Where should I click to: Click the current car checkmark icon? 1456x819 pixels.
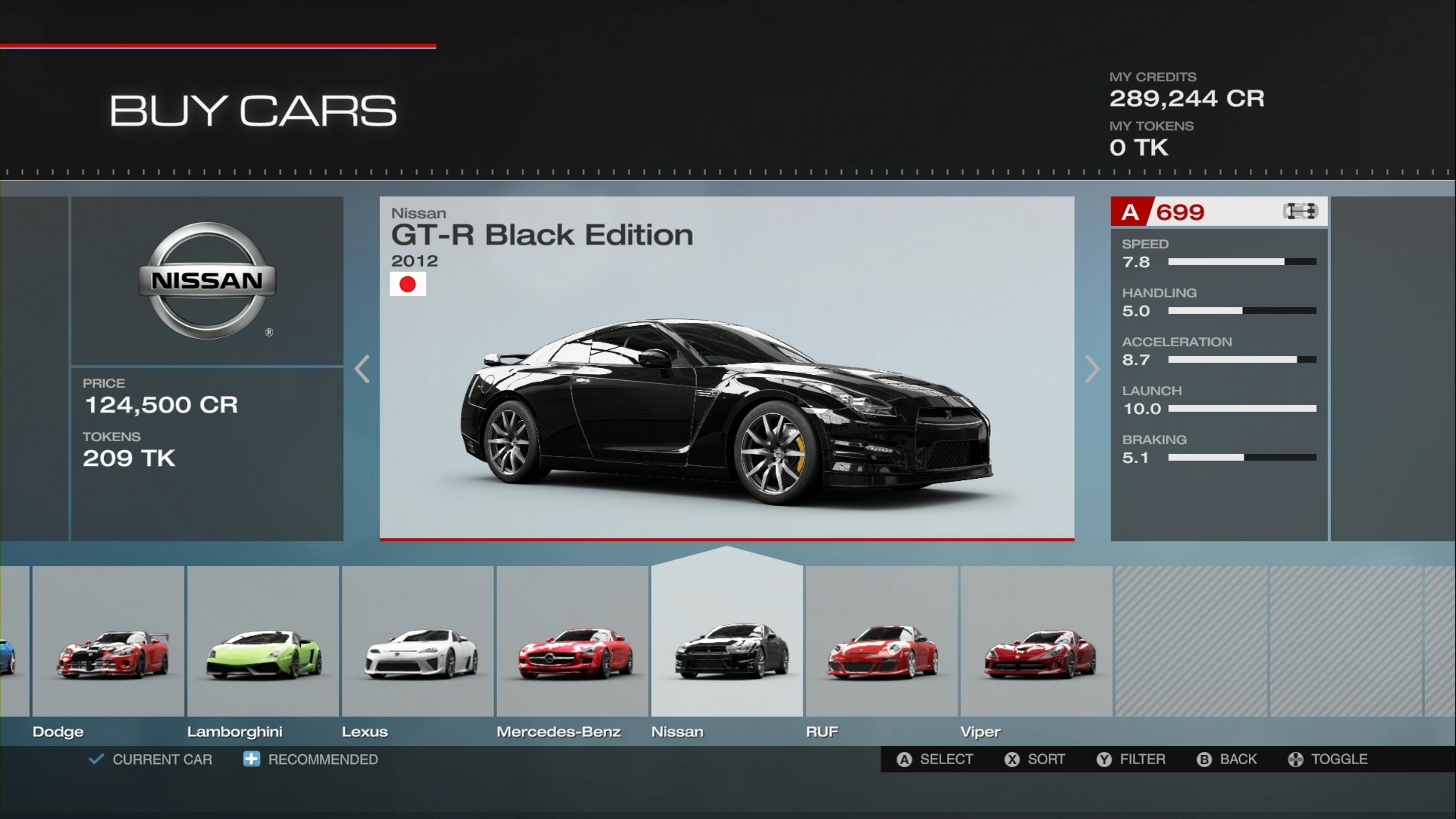pos(96,759)
